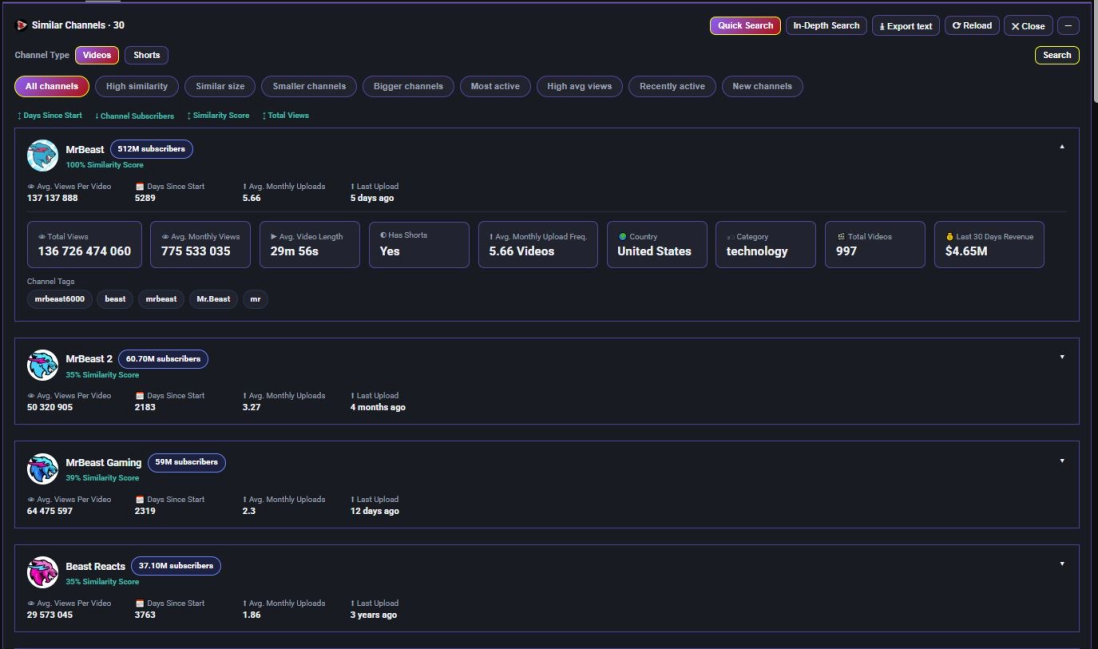Image resolution: width=1098 pixels, height=649 pixels.
Task: Sort by Days Since Start
Action: [50, 116]
